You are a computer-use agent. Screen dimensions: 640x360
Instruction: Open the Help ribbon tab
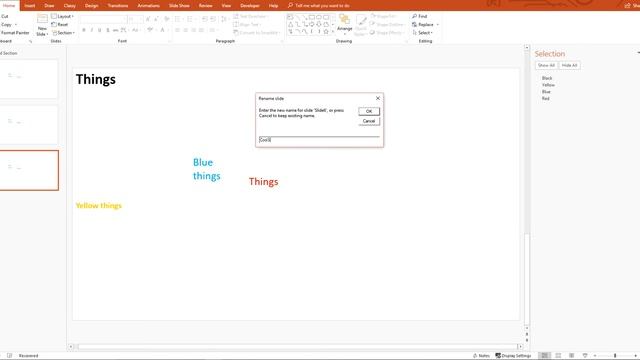point(273,6)
